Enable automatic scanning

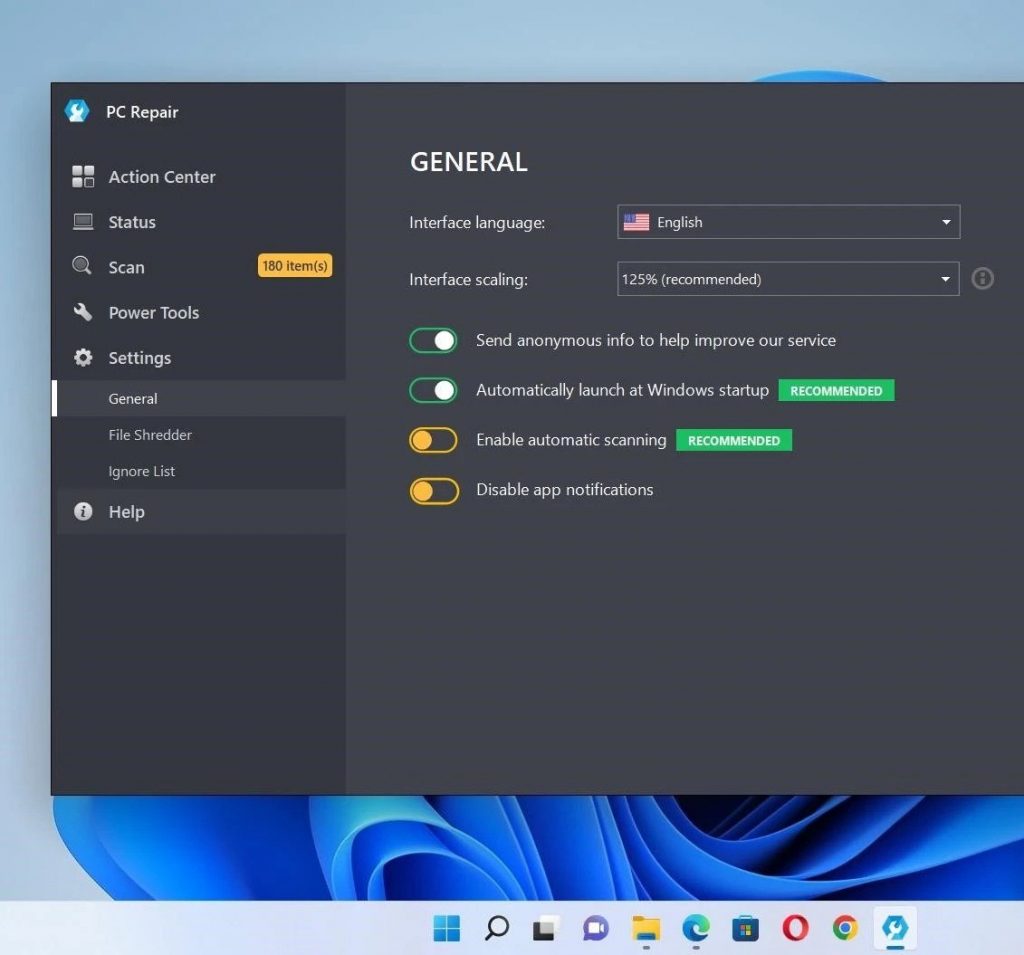coord(432,440)
